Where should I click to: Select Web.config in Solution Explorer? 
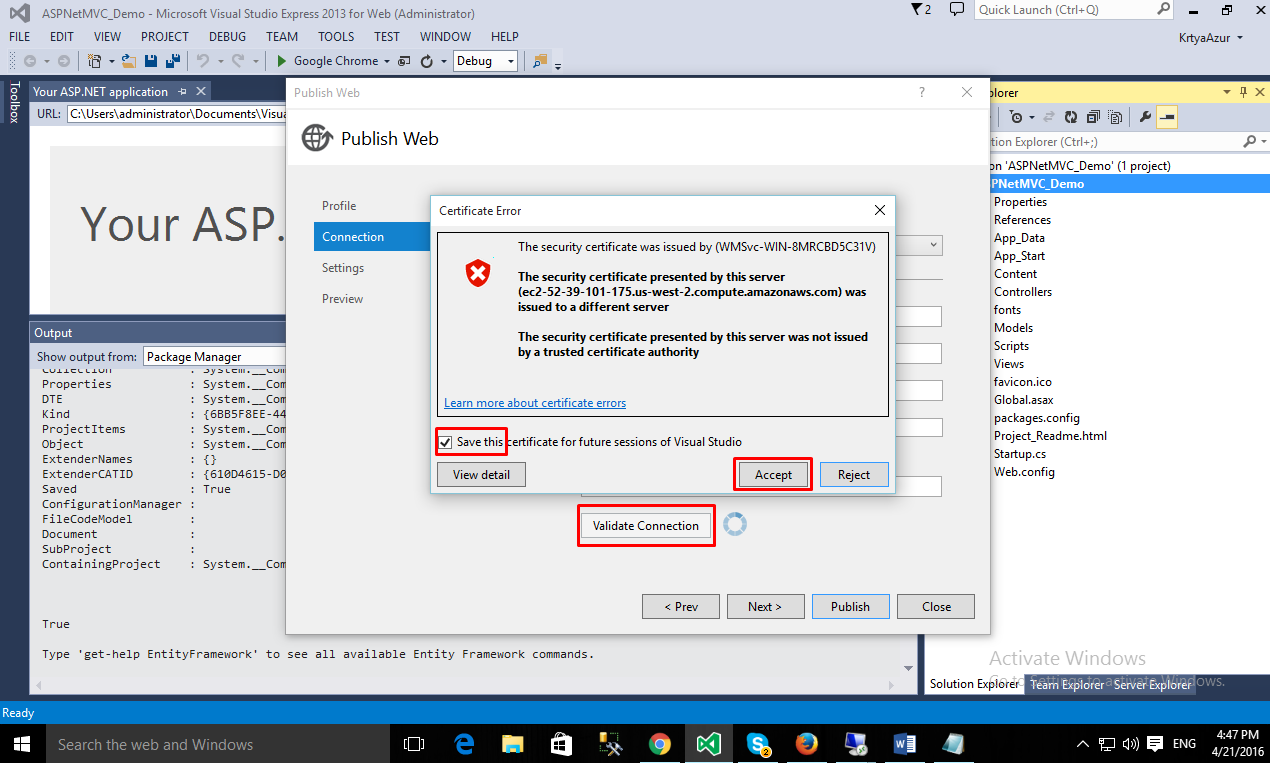coord(1024,472)
